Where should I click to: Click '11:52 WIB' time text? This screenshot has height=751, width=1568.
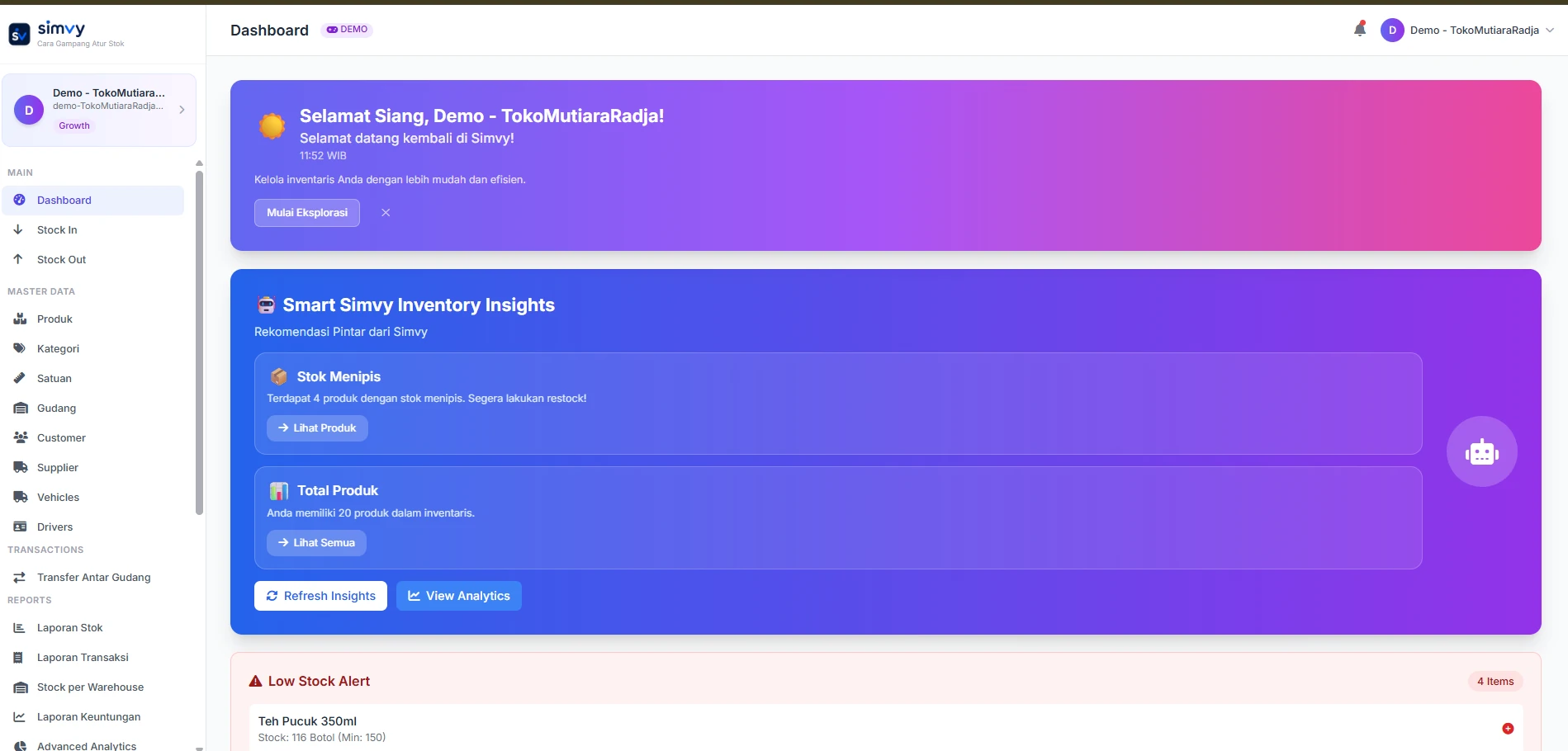(323, 156)
